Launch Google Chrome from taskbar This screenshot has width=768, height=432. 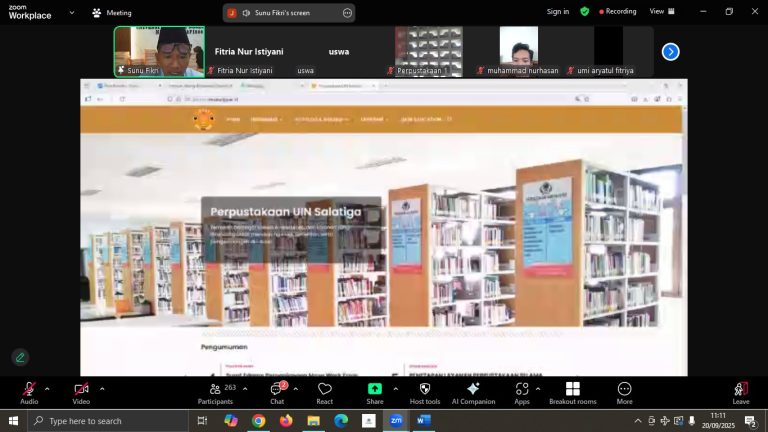pos(259,421)
